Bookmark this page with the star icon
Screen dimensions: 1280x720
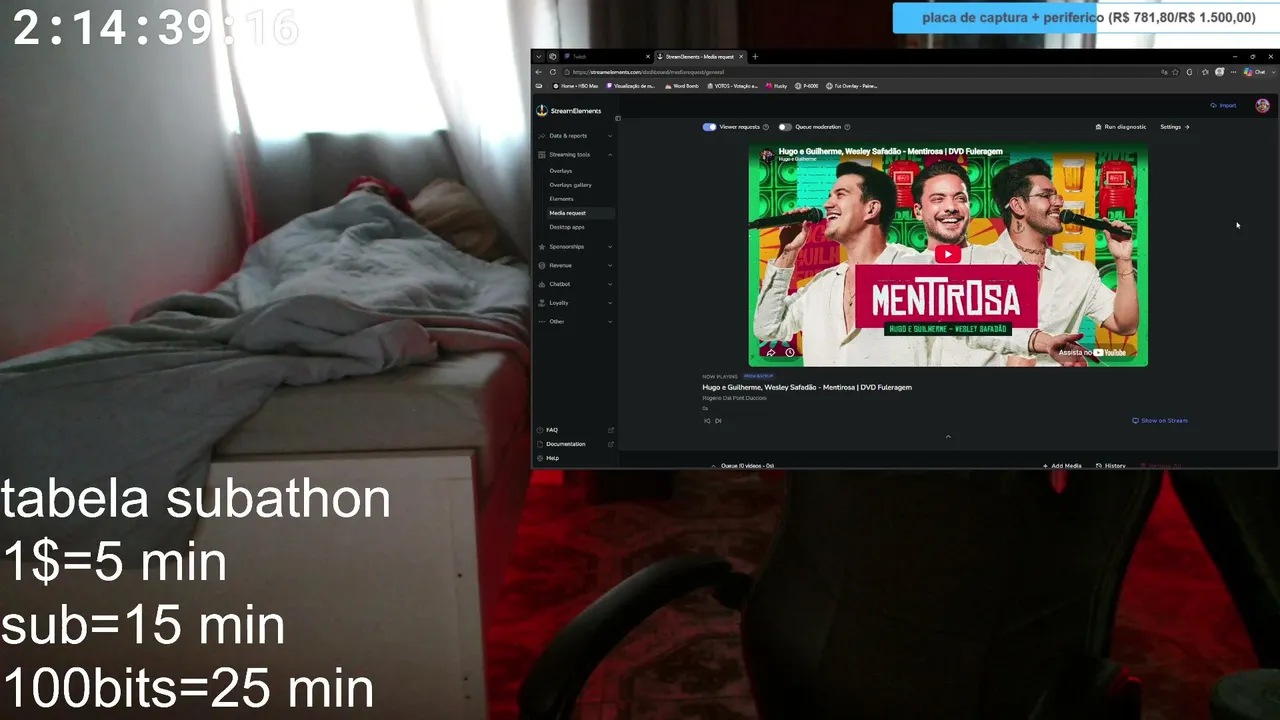coord(1176,72)
